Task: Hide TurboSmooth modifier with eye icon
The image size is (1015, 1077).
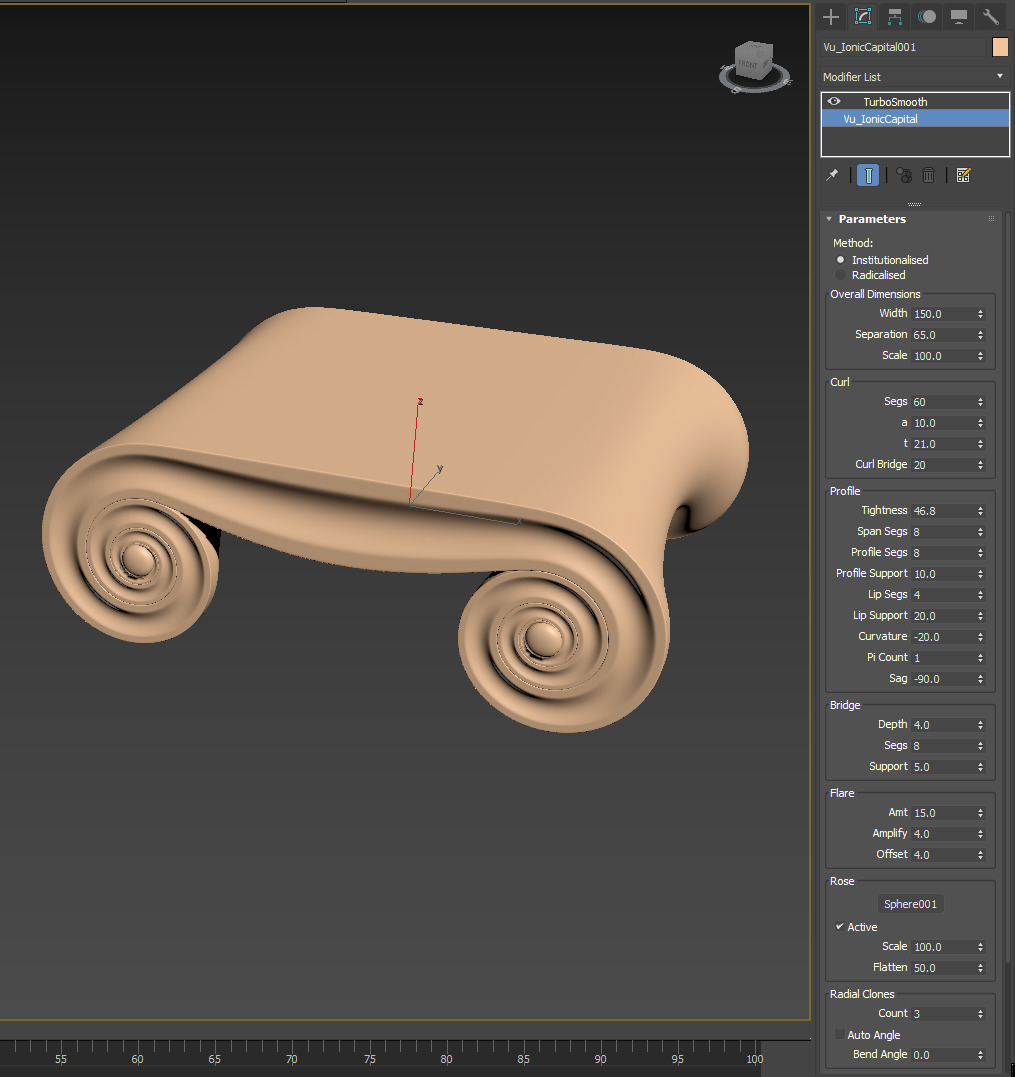Action: 834,102
